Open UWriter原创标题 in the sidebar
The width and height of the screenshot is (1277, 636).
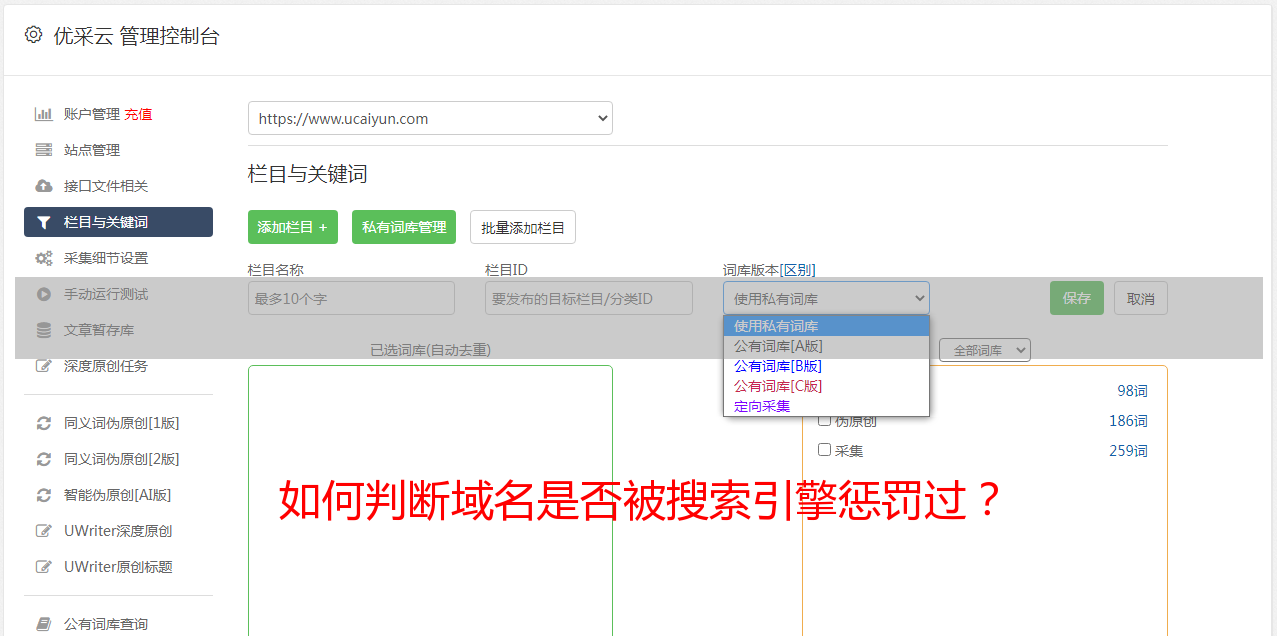pos(118,567)
